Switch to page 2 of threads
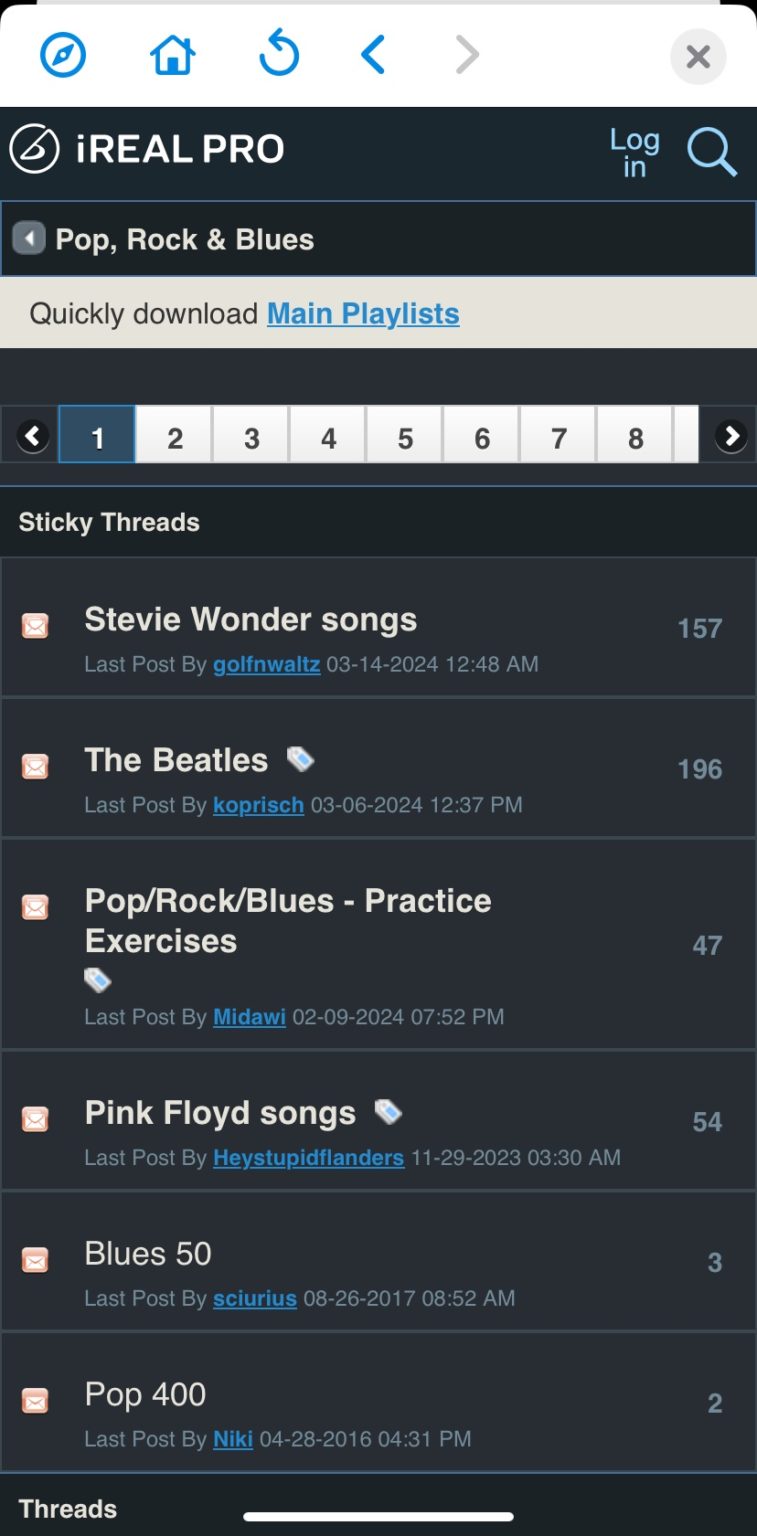This screenshot has width=757, height=1536. coord(175,437)
